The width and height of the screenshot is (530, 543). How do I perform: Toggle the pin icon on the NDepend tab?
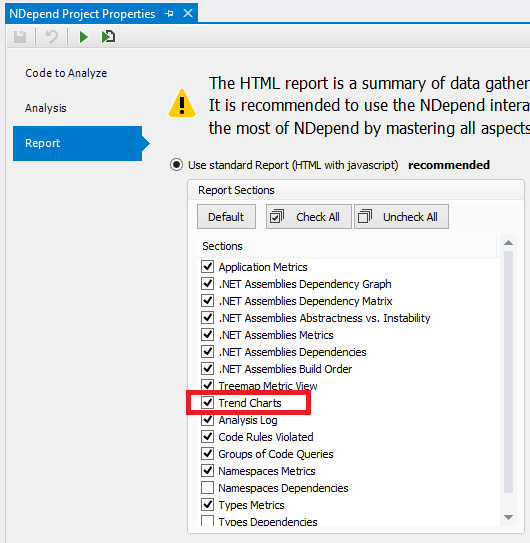click(x=169, y=14)
